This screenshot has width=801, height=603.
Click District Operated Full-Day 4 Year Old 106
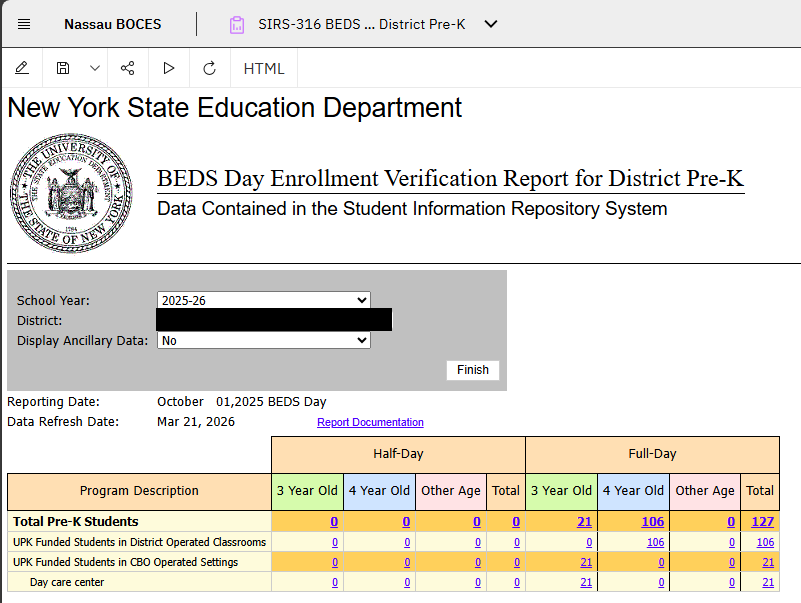coord(655,542)
